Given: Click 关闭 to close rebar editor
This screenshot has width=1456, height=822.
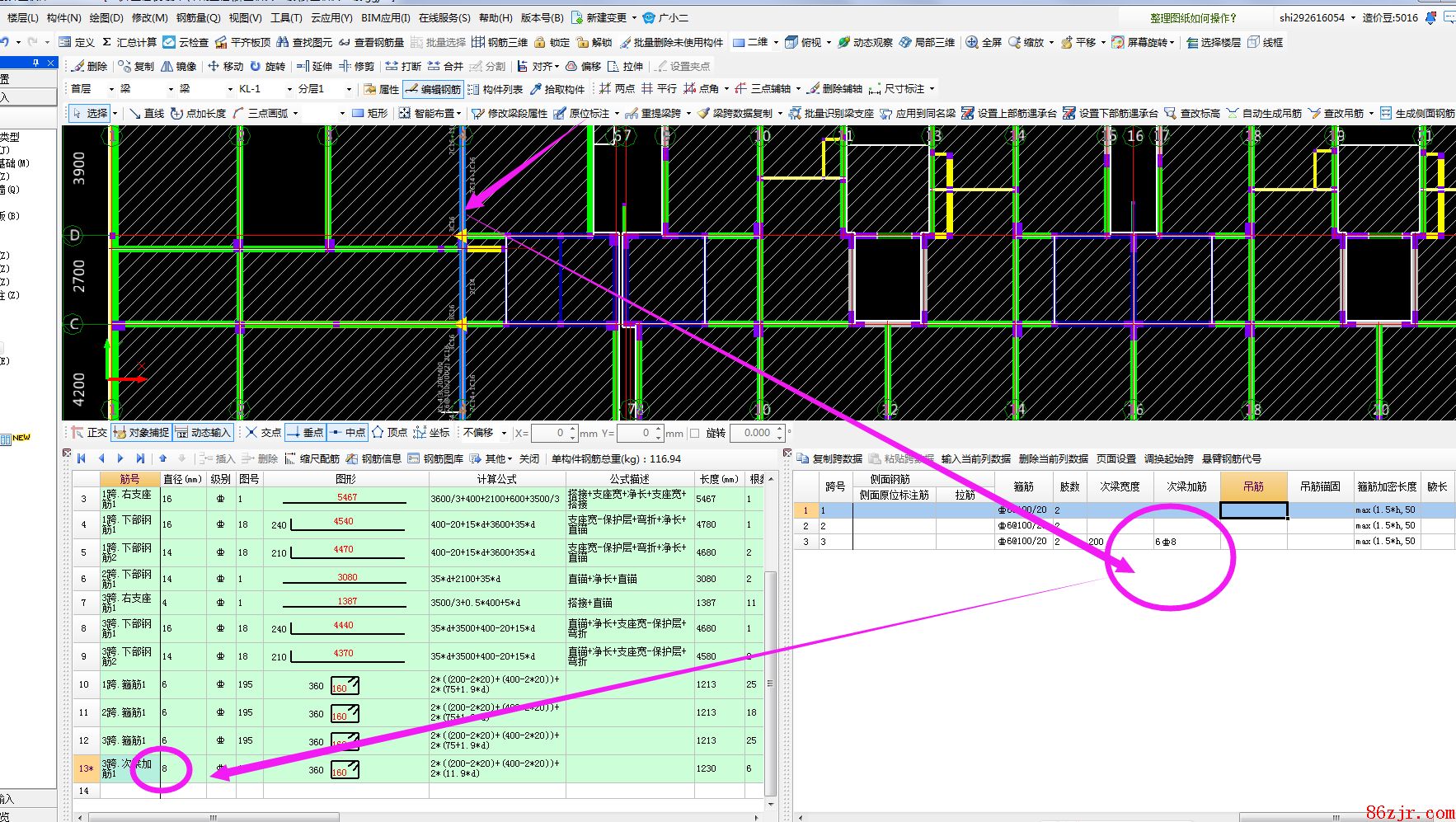Looking at the screenshot, I should coord(529,458).
